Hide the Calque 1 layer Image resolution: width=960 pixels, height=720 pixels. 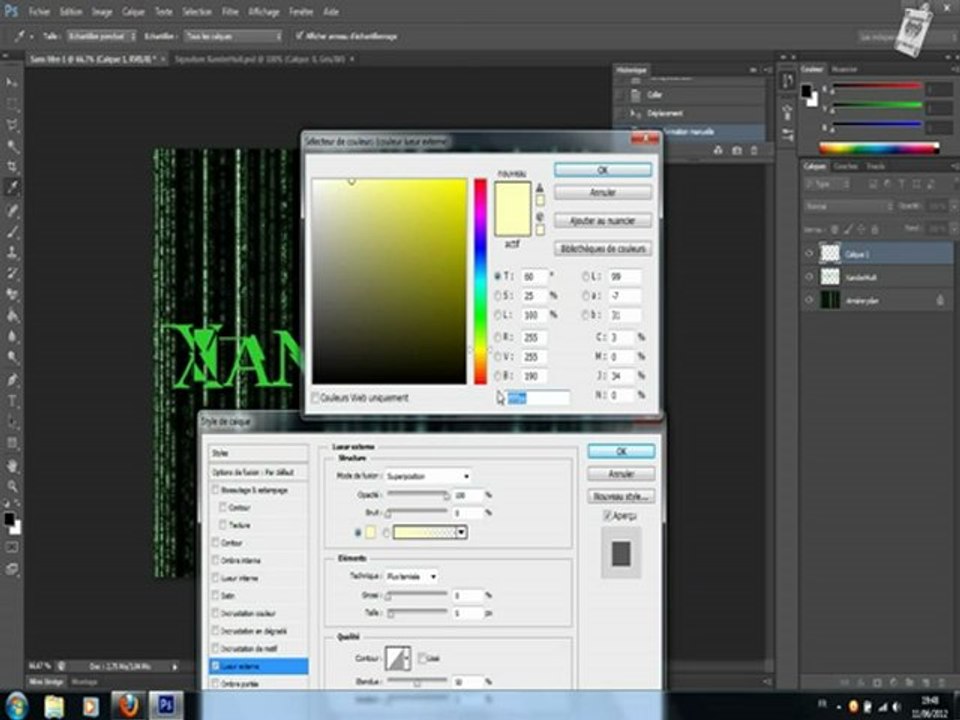point(809,253)
